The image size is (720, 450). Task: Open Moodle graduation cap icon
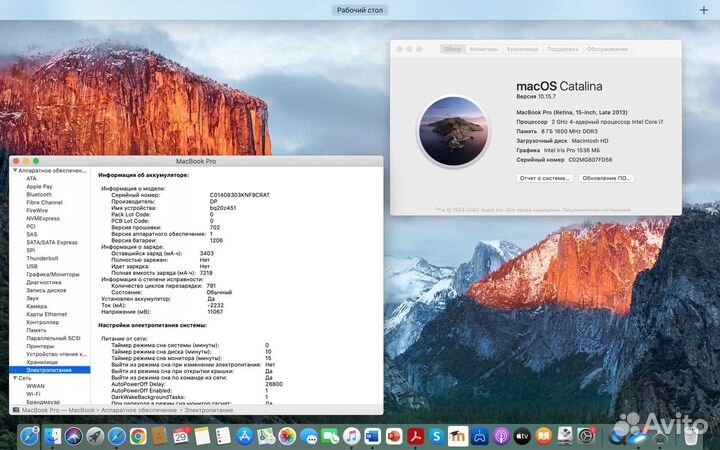[x=458, y=436]
